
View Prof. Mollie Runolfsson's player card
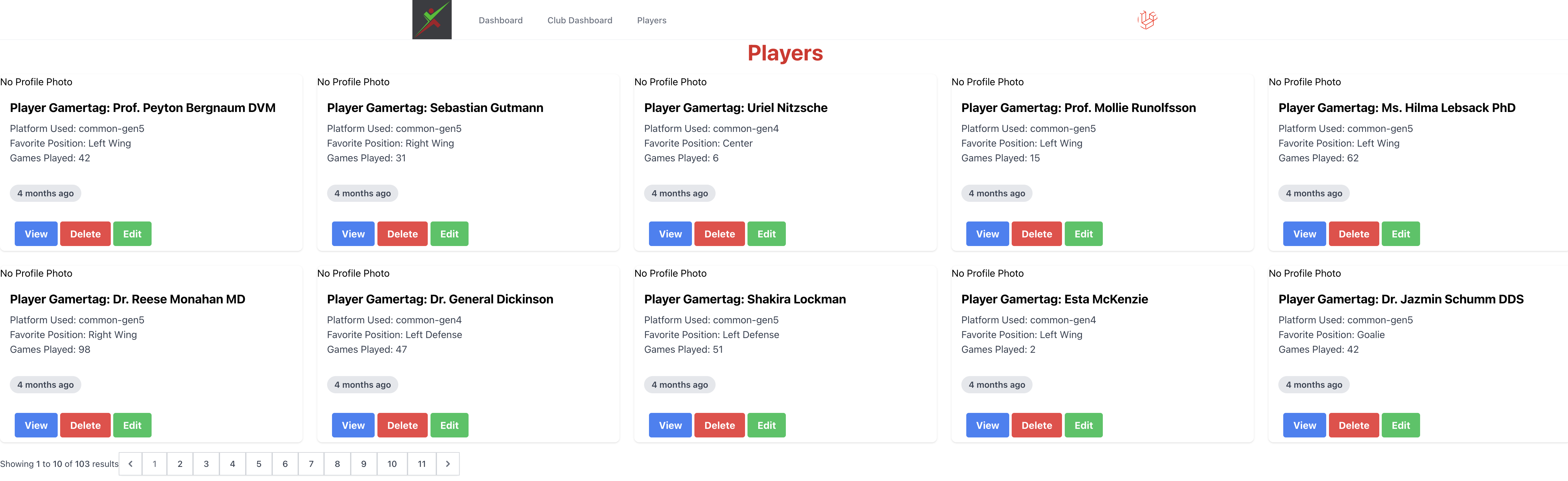(987, 234)
